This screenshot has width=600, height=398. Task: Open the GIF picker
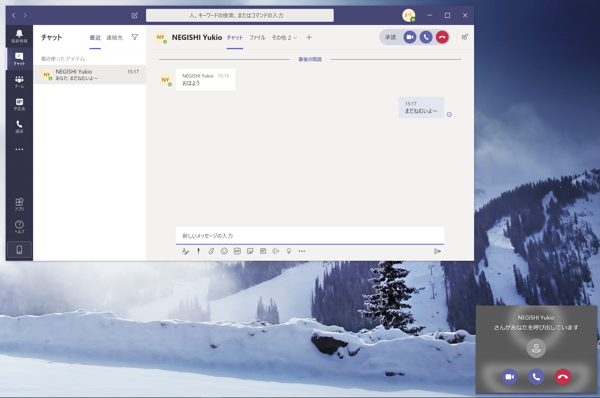click(x=237, y=251)
